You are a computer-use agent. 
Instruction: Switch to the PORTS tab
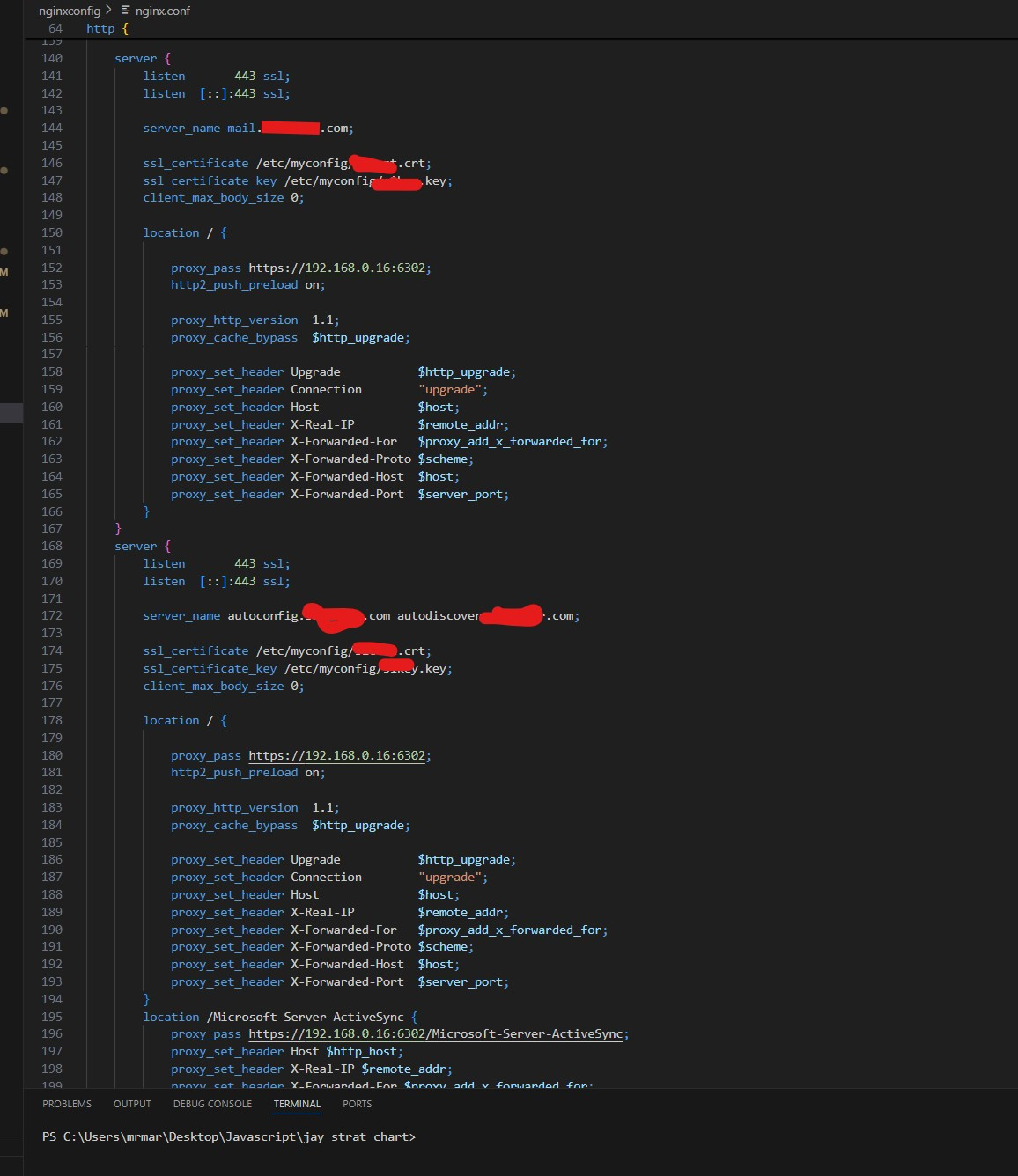(357, 1104)
